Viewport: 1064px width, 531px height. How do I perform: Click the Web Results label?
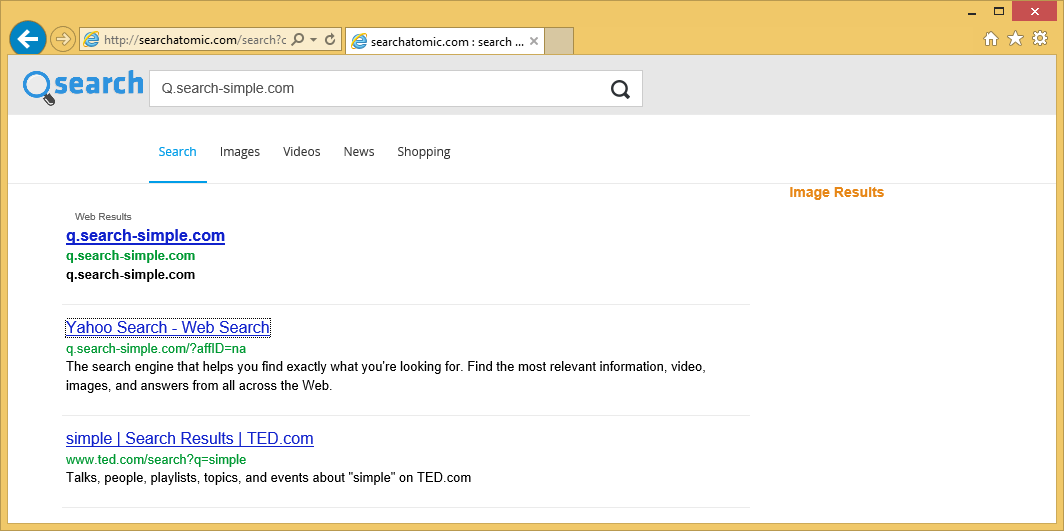103,217
